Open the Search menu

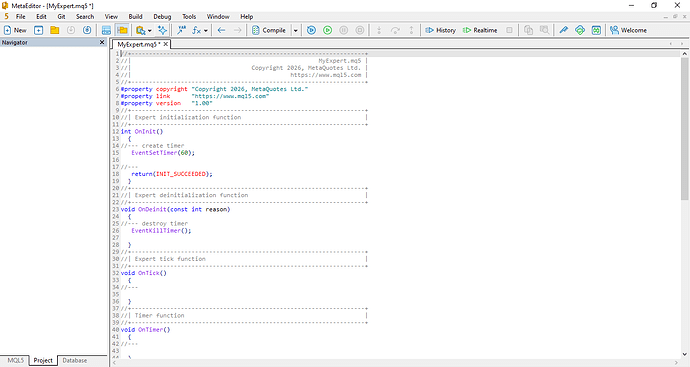[85, 16]
